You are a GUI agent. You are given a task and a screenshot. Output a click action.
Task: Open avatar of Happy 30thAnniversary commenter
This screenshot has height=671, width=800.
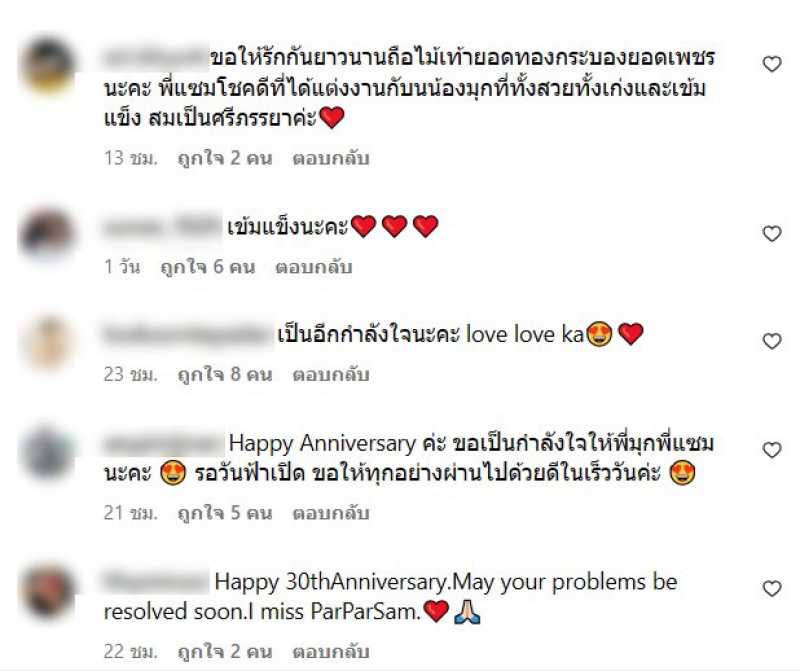pos(47,590)
